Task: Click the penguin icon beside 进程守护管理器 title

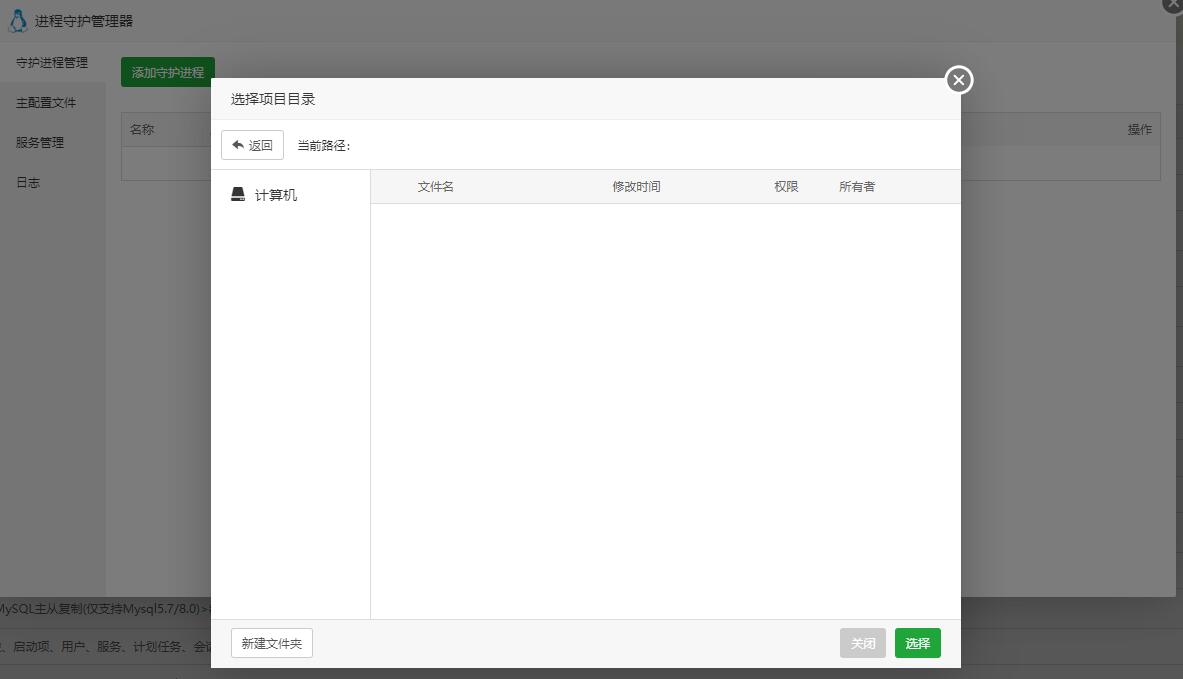Action: click(x=17, y=21)
